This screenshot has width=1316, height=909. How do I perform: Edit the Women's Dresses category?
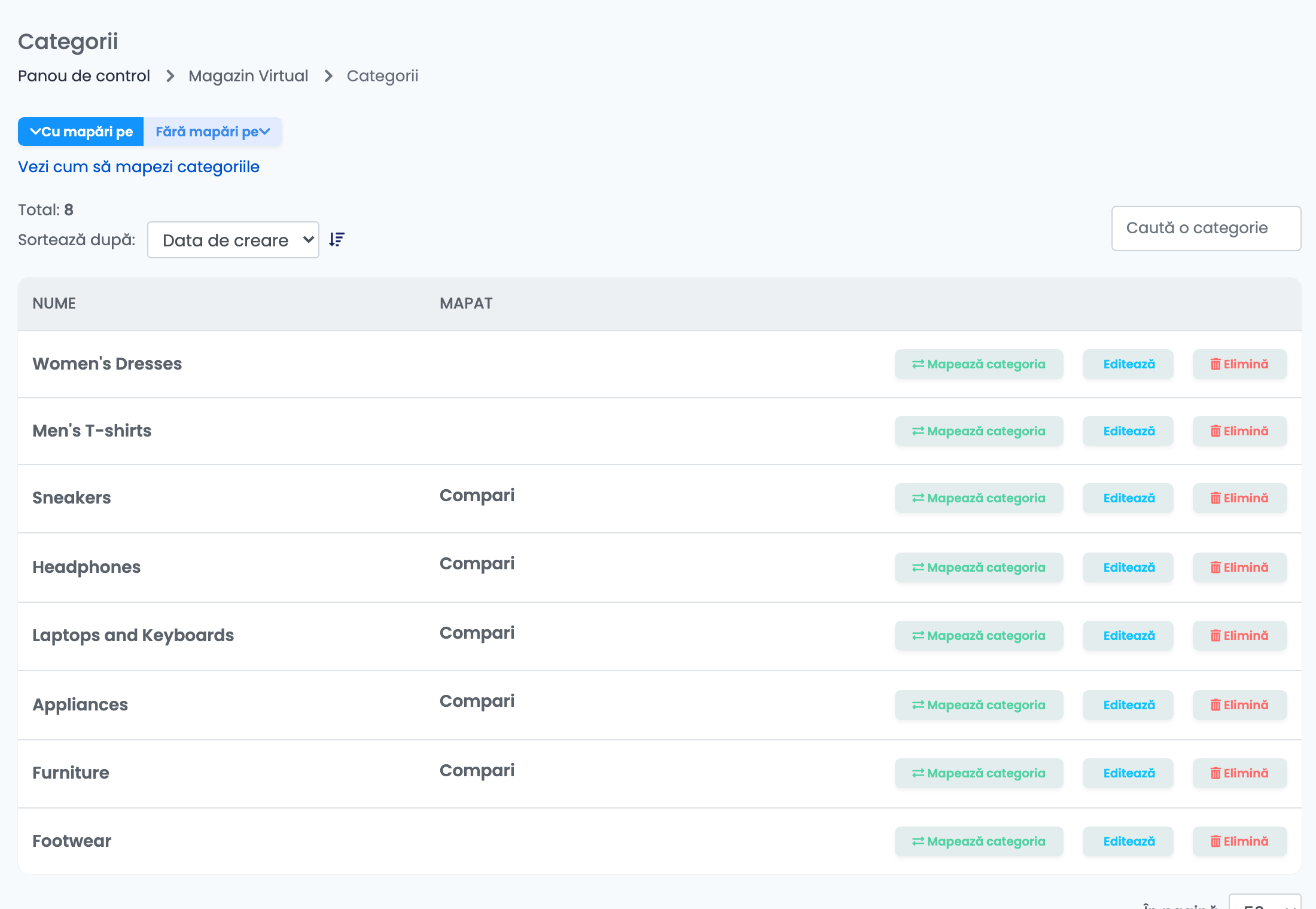point(1128,364)
